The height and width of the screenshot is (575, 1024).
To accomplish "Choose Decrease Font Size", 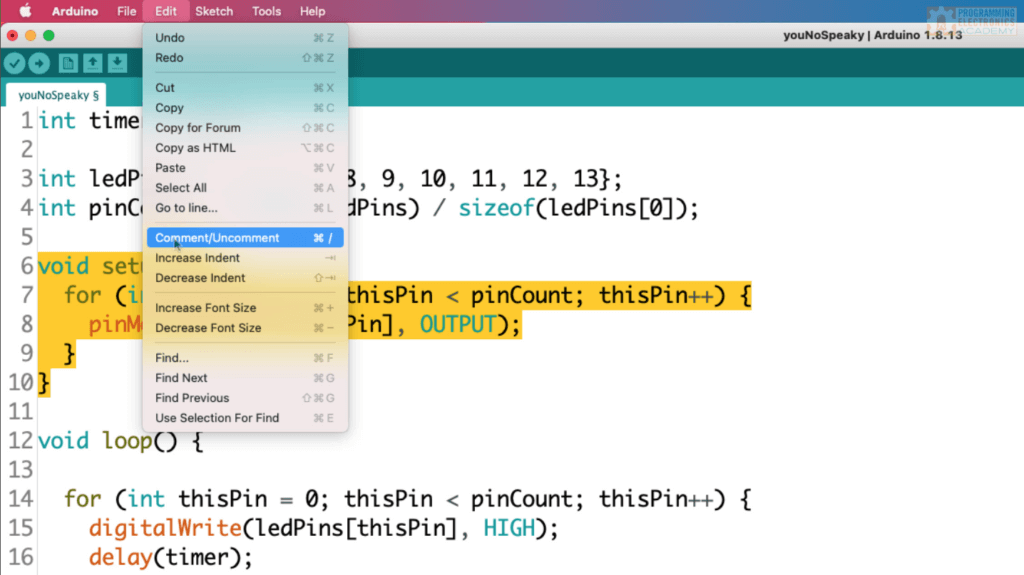I will (245, 328).
